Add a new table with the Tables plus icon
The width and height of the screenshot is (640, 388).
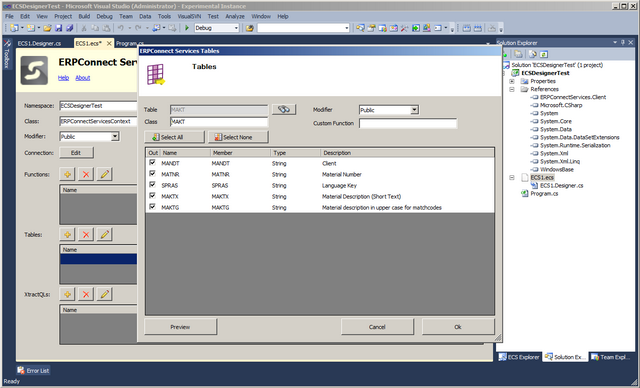[67, 235]
